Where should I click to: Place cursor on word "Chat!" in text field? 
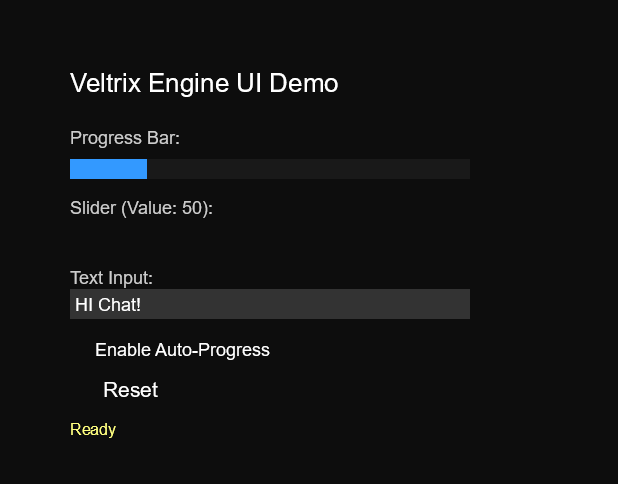tap(120, 304)
